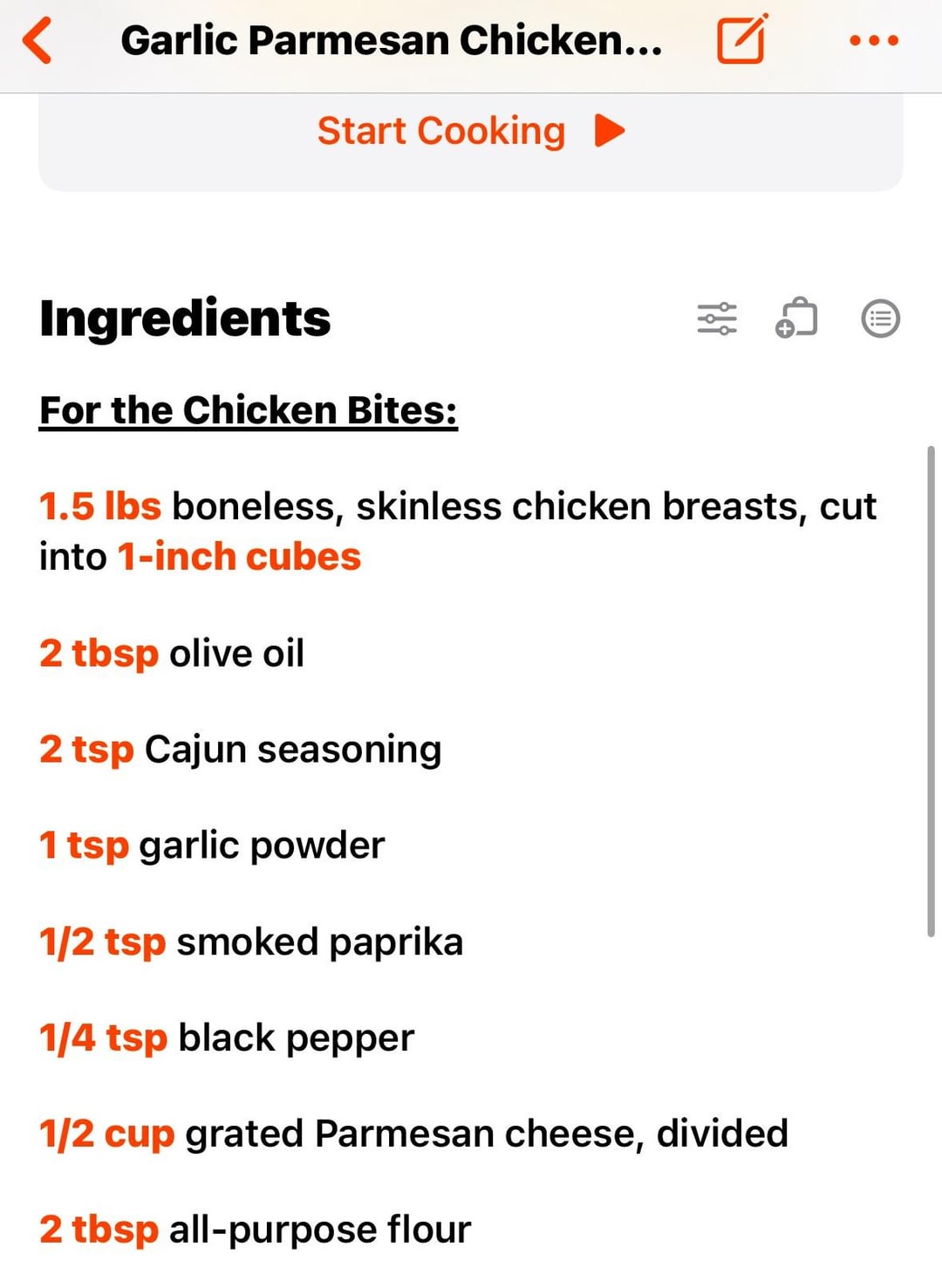Select the Ingredients section heading
This screenshot has height=1288, width=942.
[x=185, y=319]
